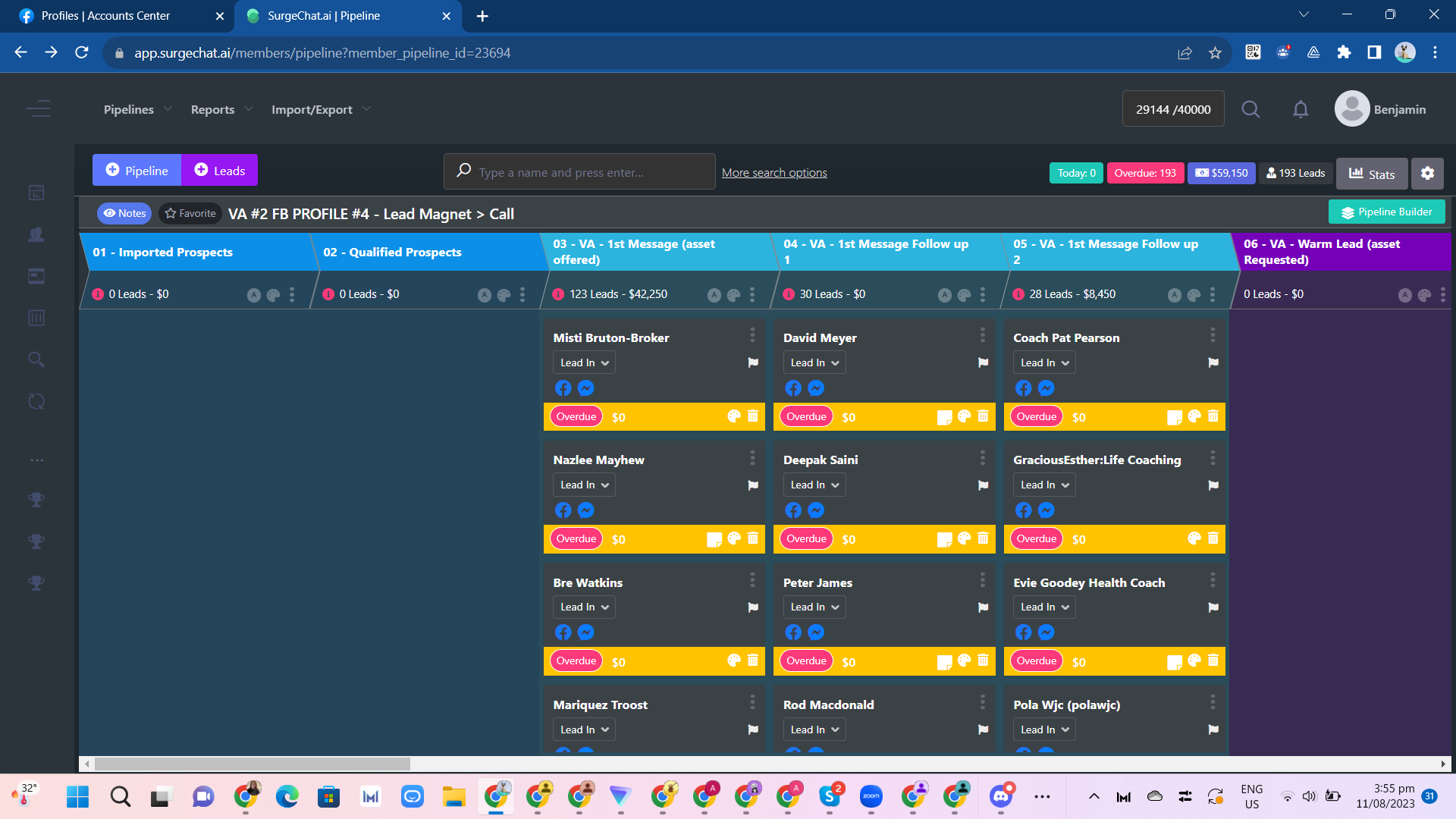1456x819 pixels.
Task: Expand Lead In dropdown on Bre Watkins card
Action: (584, 607)
